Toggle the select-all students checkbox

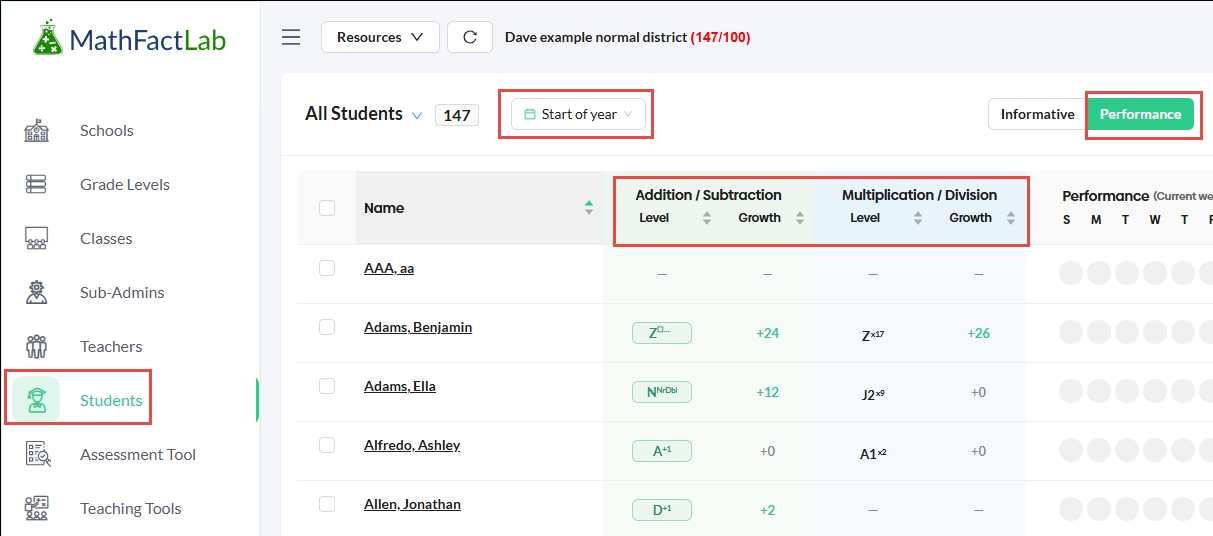click(327, 208)
